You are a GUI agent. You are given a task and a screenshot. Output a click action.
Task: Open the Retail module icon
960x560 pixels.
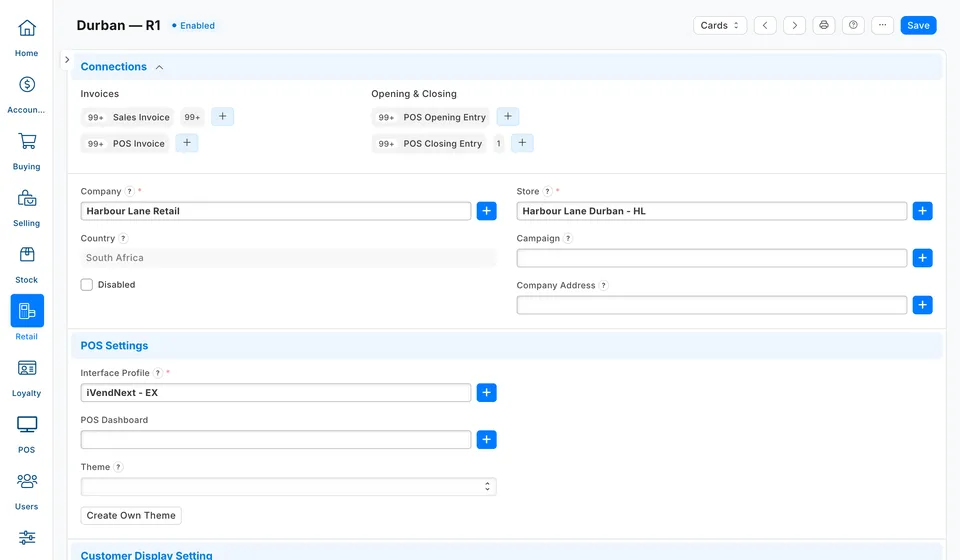coord(27,311)
